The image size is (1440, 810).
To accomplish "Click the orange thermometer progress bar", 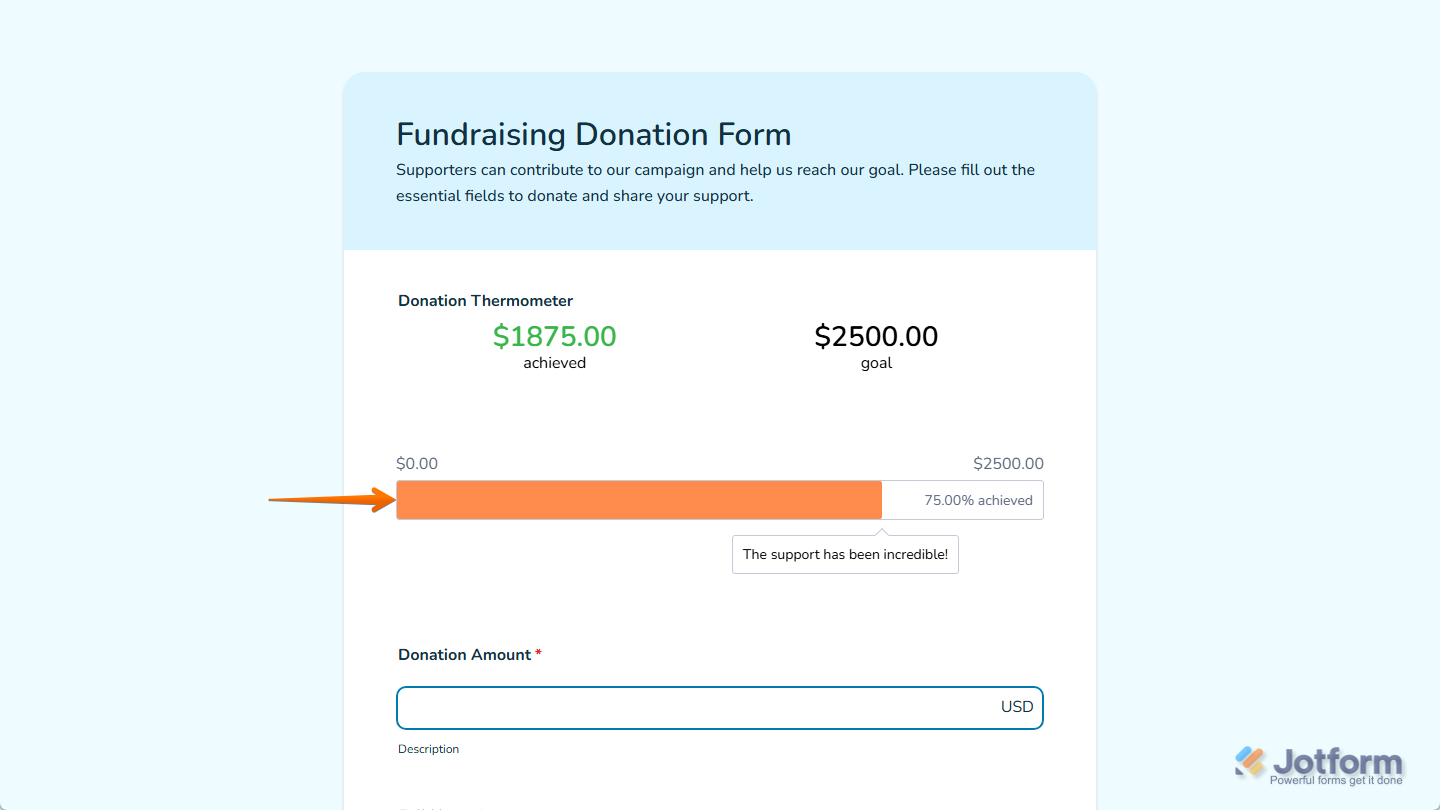I will (x=639, y=500).
